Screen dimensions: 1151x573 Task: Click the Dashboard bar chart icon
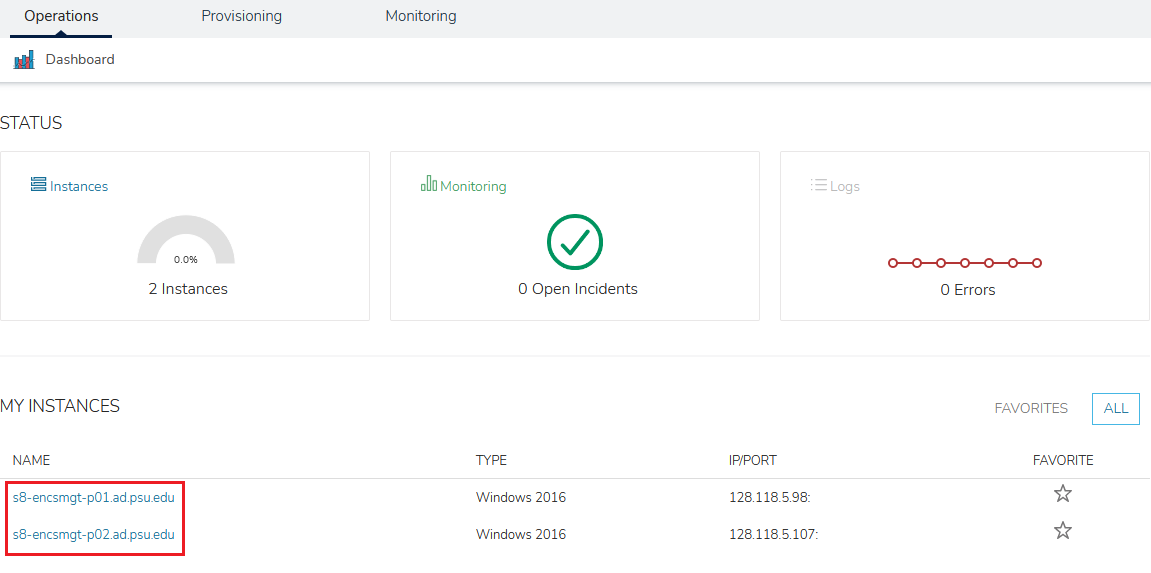tap(24, 60)
